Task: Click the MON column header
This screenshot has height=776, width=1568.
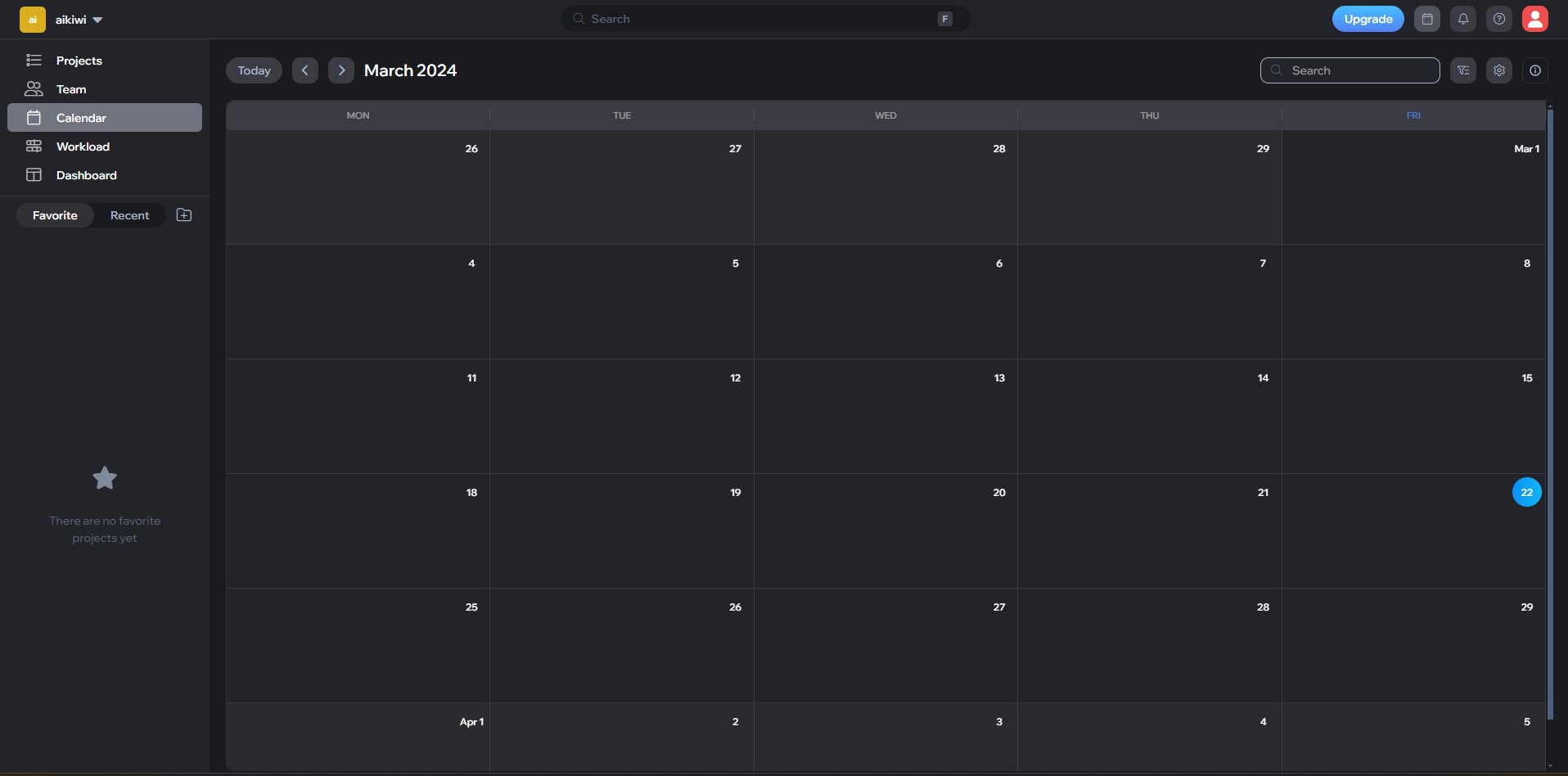Action: [358, 115]
